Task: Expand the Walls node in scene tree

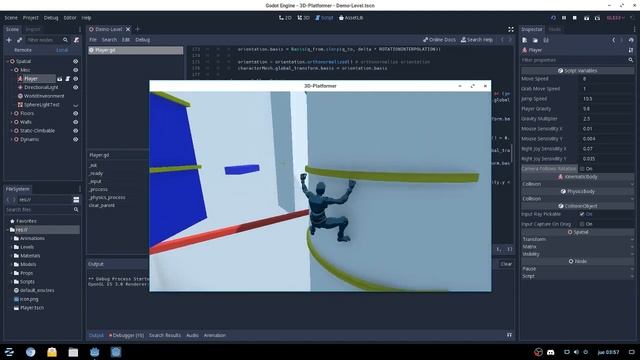Action: tap(11, 122)
